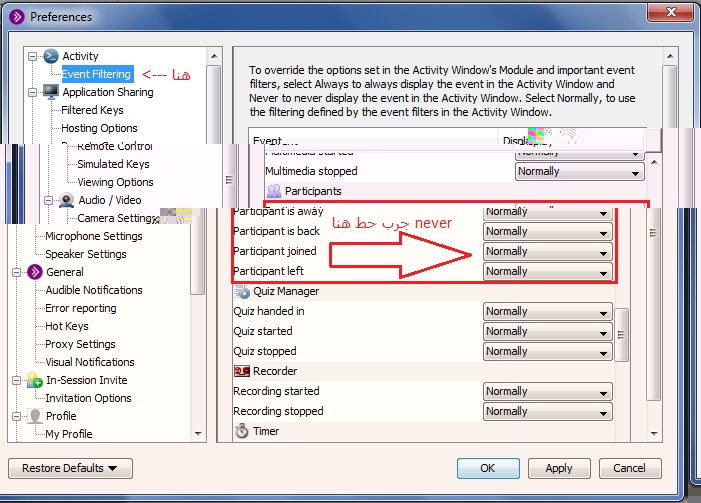Click the General category purple icon
Screen dimensions: 701x503
click(x=34, y=272)
